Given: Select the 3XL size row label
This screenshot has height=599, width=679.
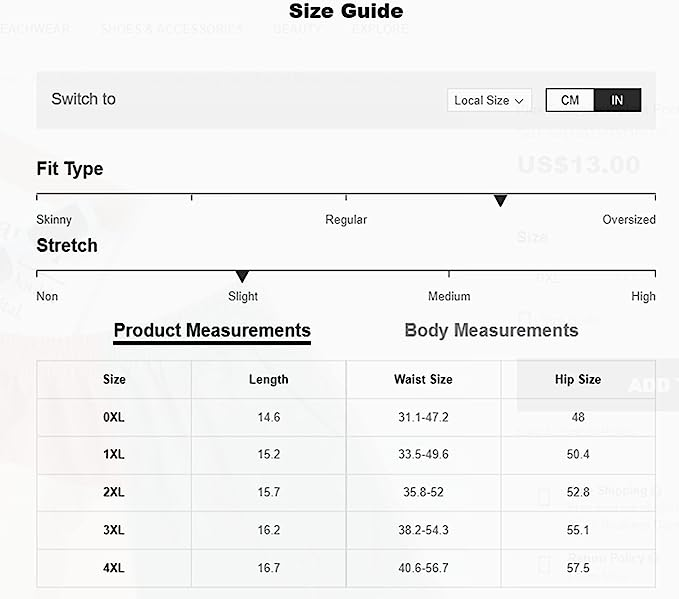Looking at the screenshot, I should (x=114, y=530).
